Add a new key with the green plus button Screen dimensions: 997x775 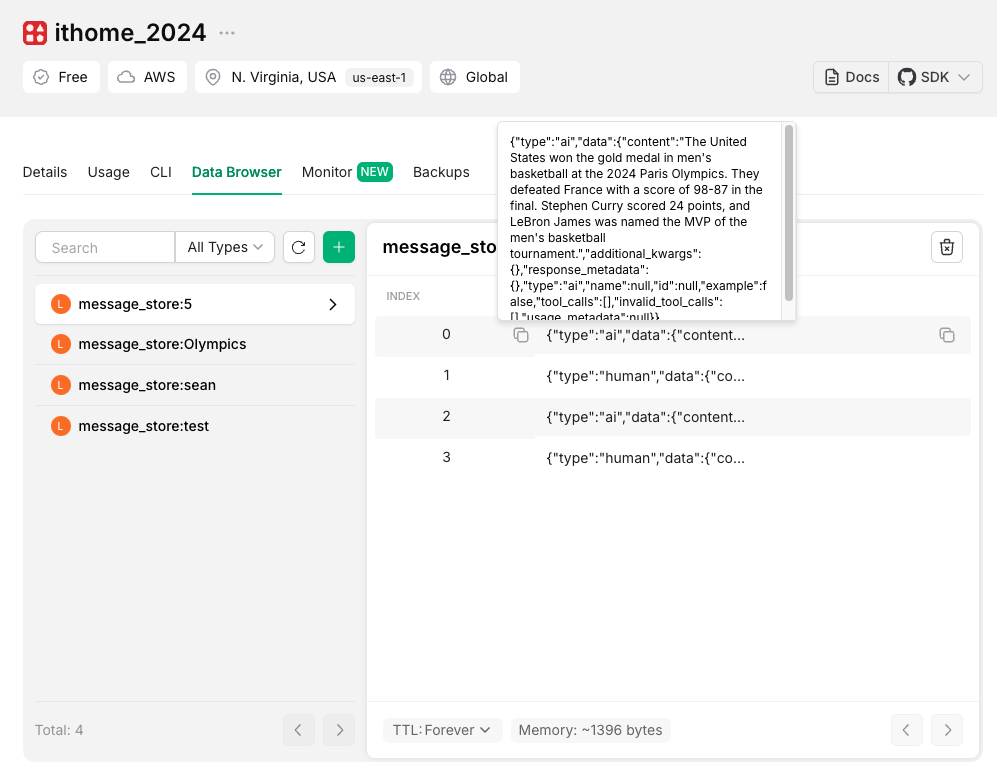coord(339,247)
